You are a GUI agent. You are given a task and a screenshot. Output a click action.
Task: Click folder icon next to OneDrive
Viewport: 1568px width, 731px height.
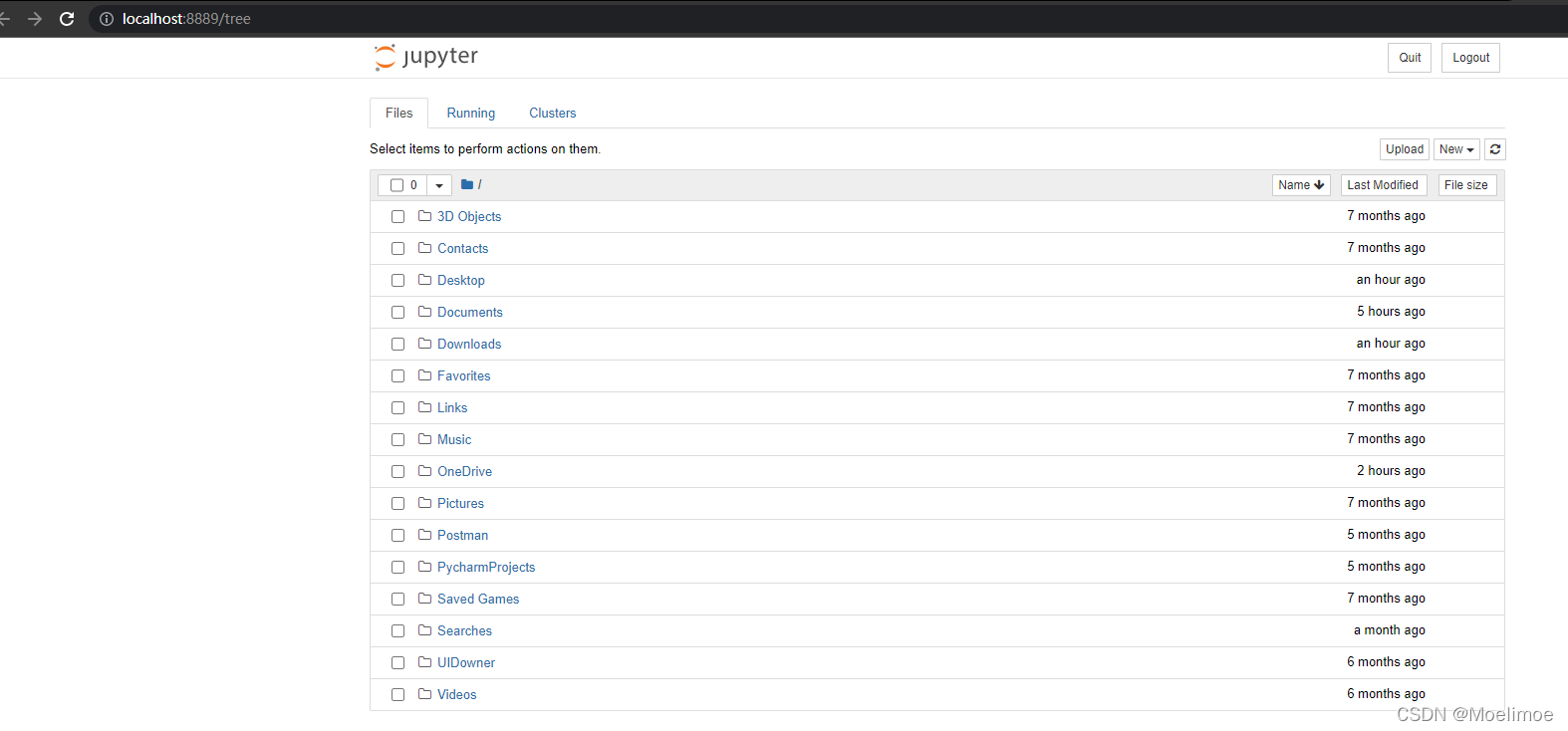(x=424, y=471)
